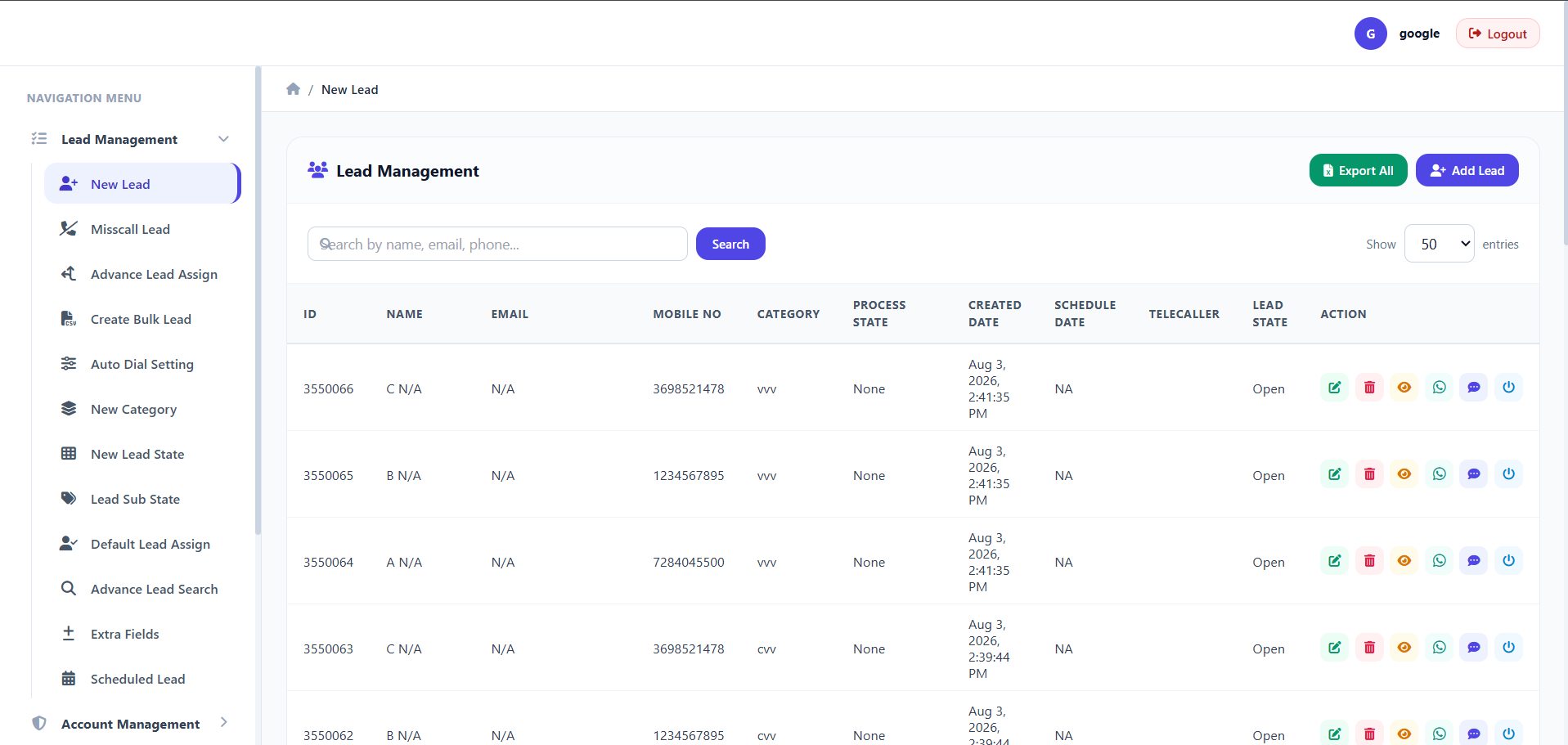Click mobile number 7284045500
Image resolution: width=1568 pixels, height=745 pixels.
pos(689,562)
